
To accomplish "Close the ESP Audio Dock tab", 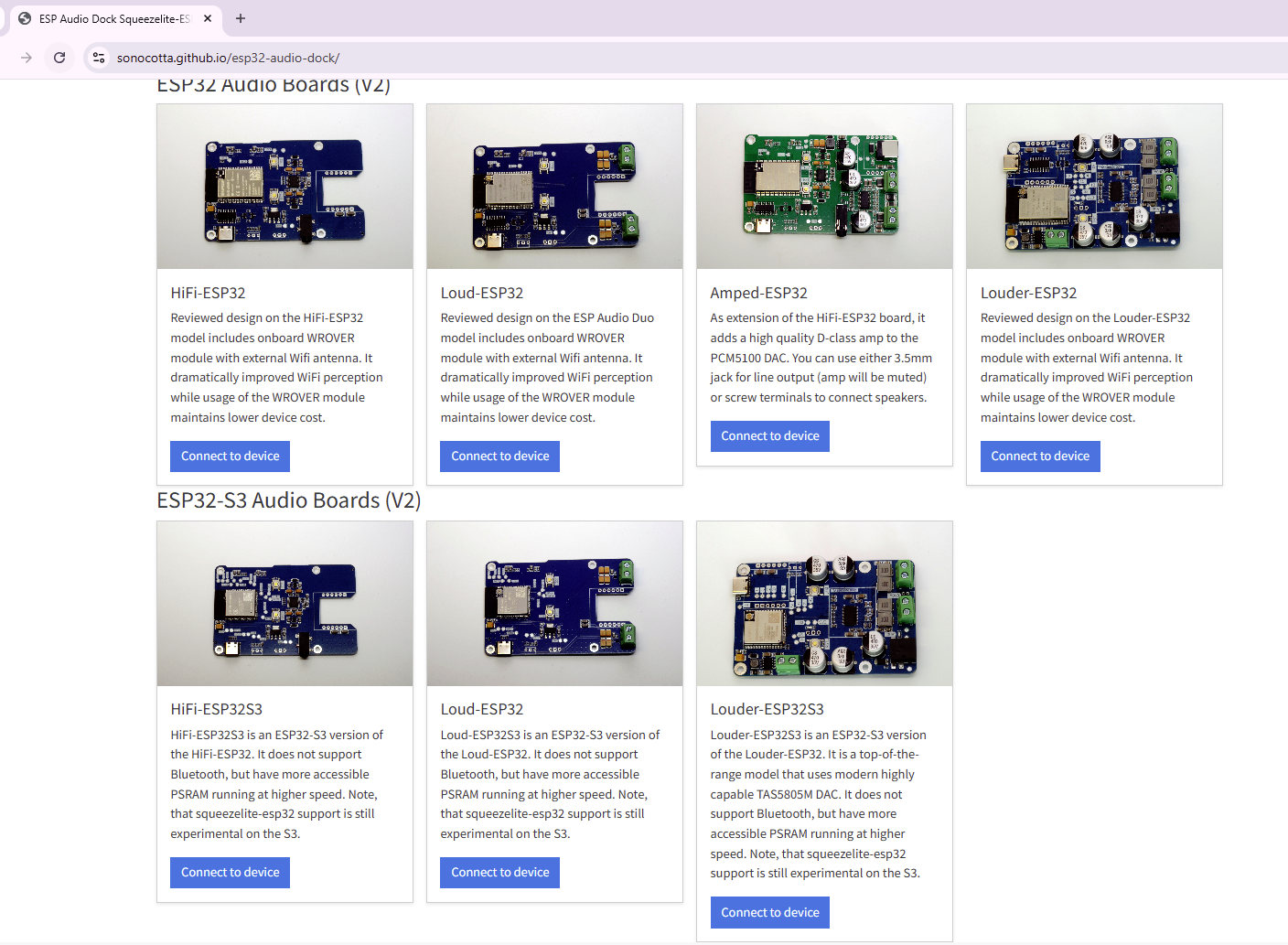I will pos(208,18).
